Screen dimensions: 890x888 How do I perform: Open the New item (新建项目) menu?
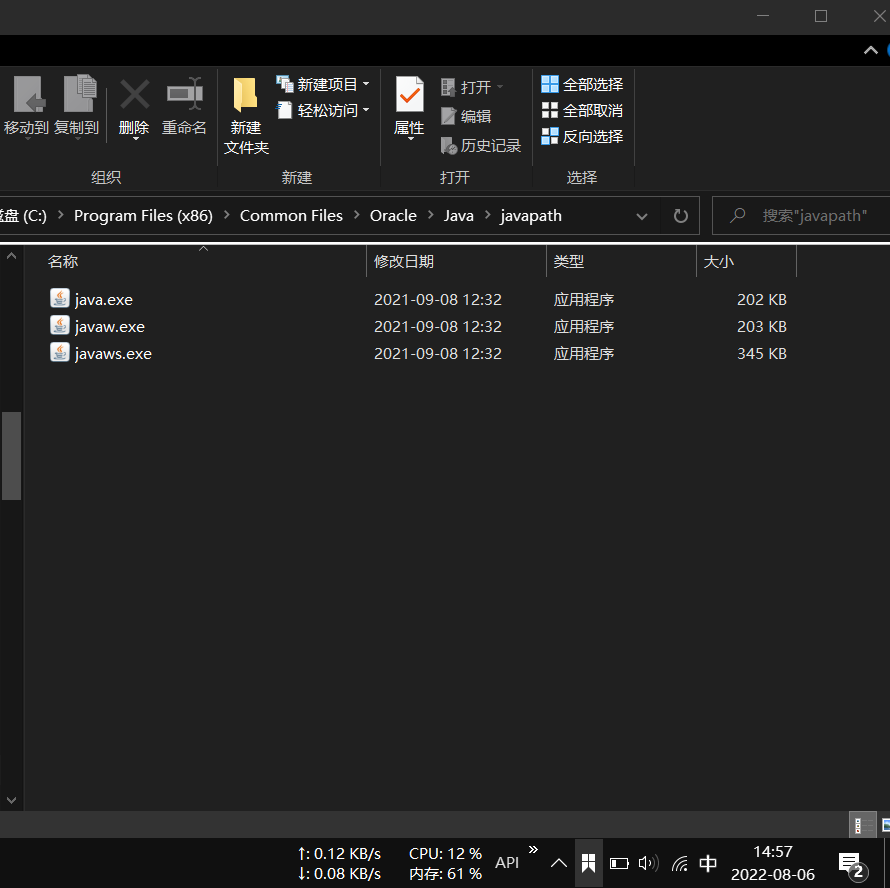(x=322, y=84)
